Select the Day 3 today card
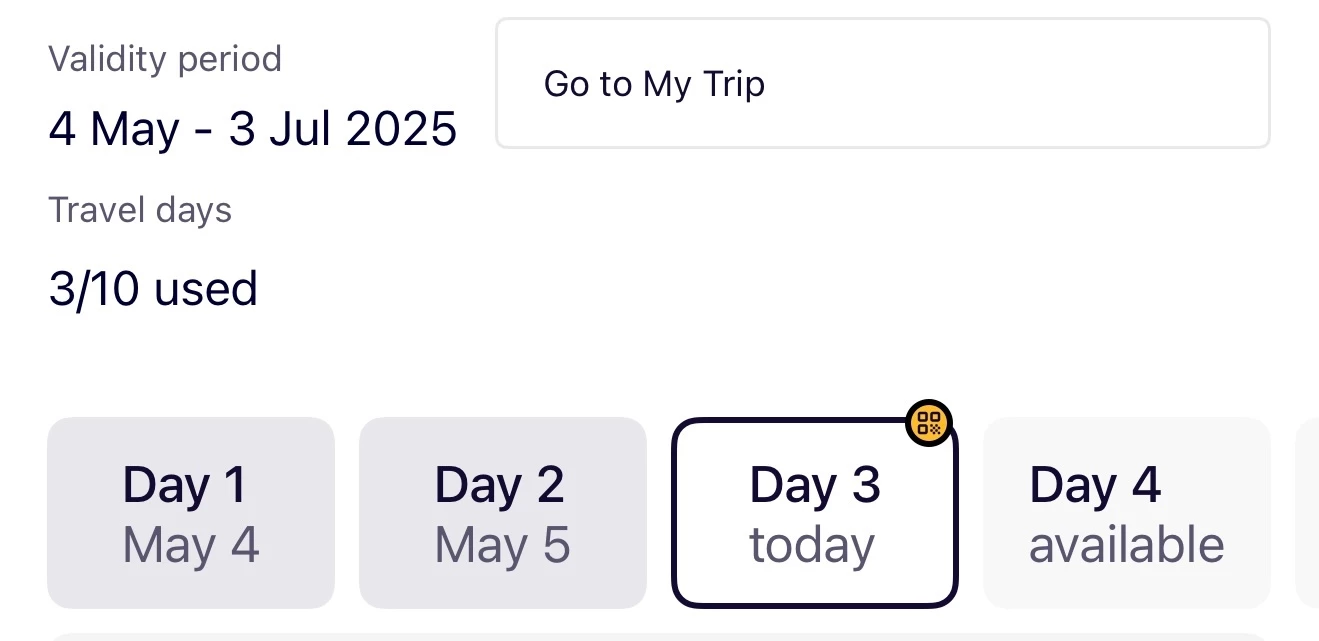This screenshot has width=1319, height=641. point(814,513)
